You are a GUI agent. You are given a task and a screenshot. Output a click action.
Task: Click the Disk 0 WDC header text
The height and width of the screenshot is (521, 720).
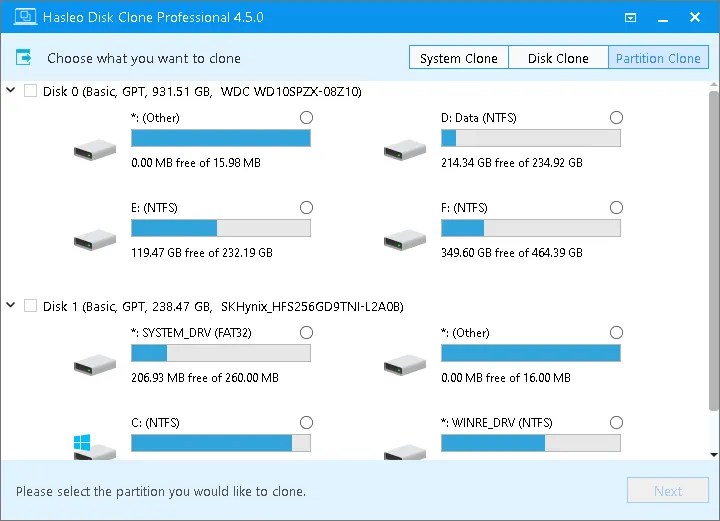pyautogui.click(x=202, y=91)
